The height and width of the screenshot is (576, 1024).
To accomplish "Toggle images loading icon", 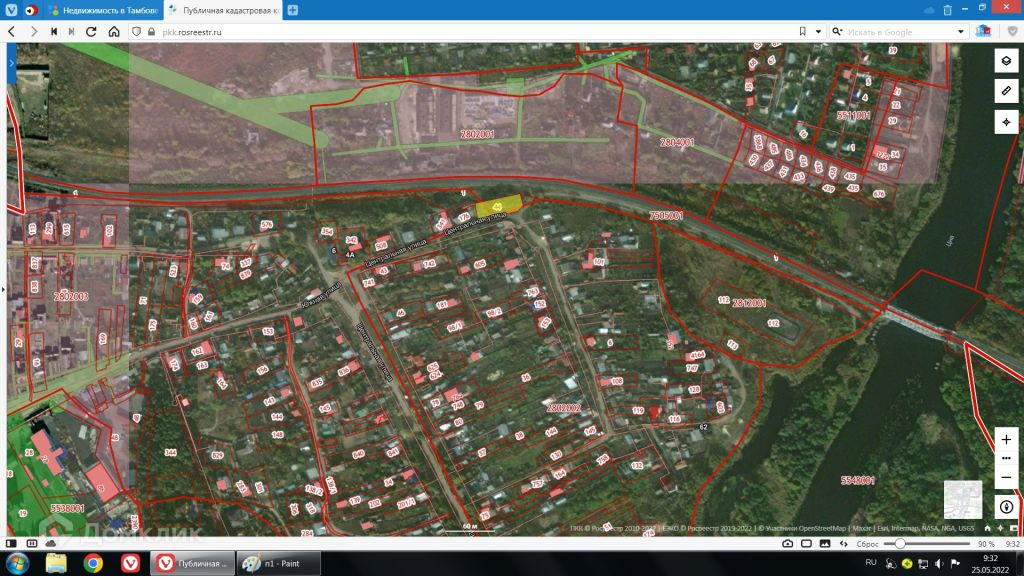I will click(825, 543).
